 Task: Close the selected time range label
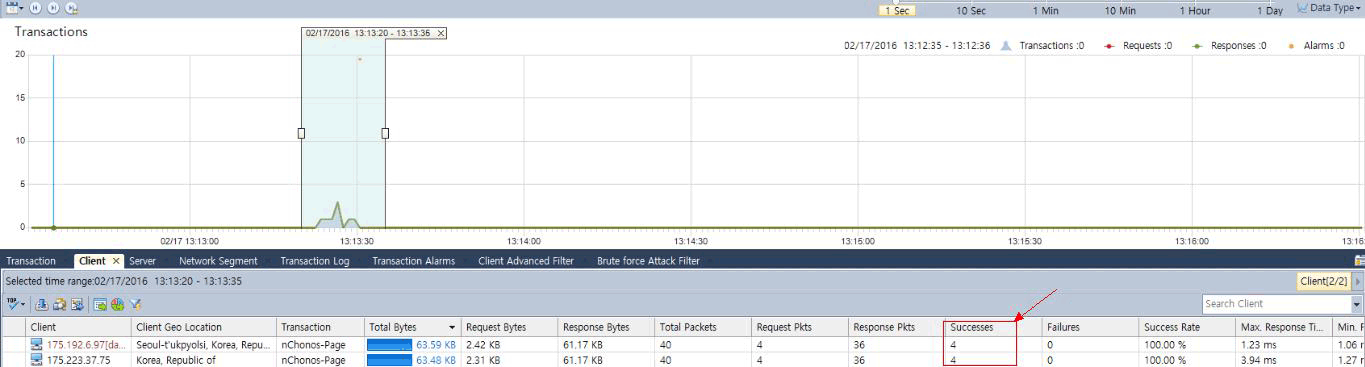[440, 33]
